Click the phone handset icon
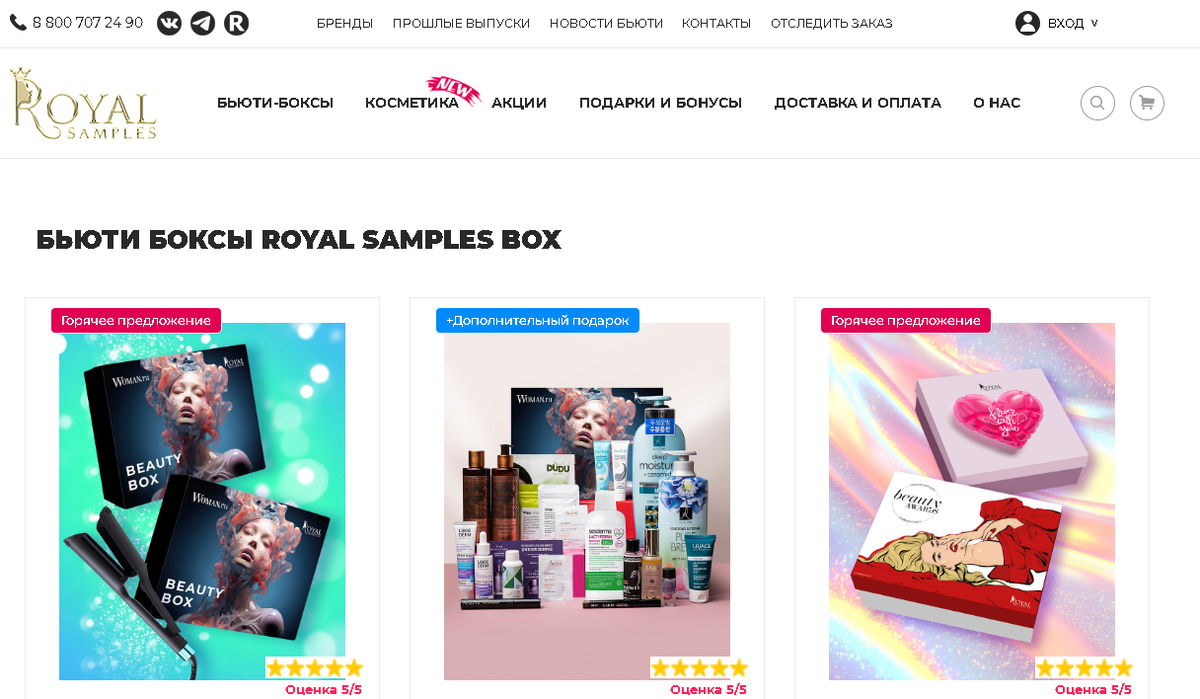1200x699 pixels. 17,22
